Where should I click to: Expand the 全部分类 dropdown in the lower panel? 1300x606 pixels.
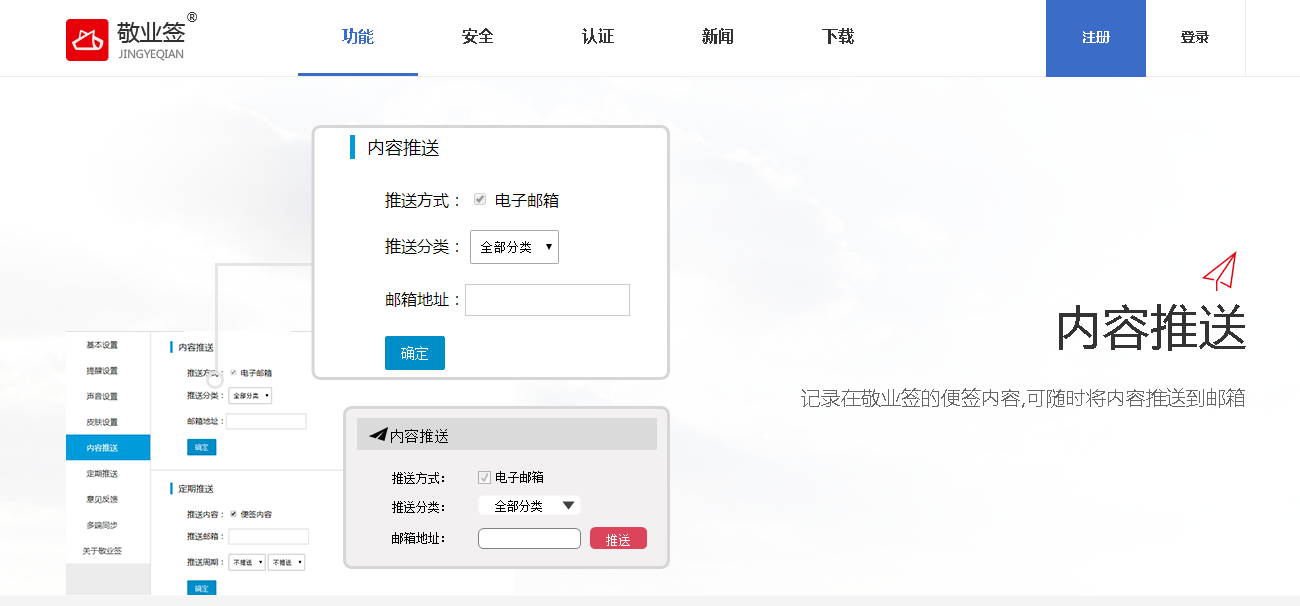[x=529, y=505]
